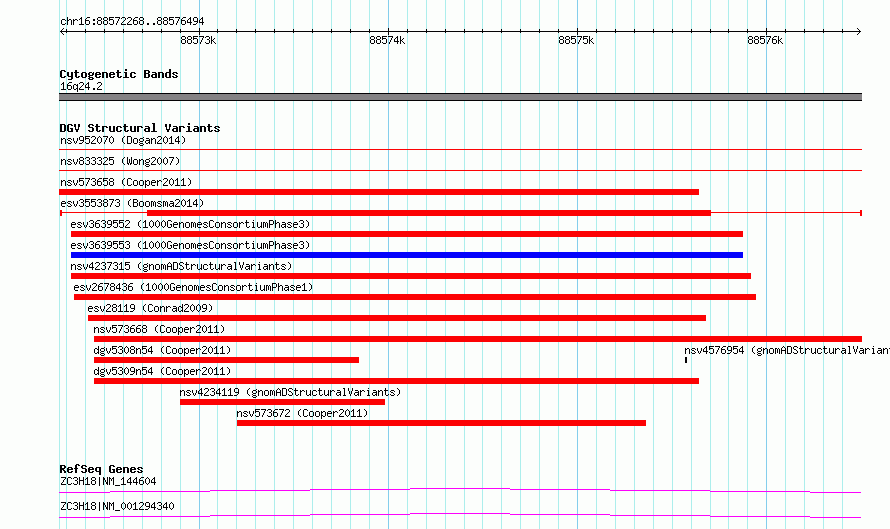Click the right arrow of the ruler
The width and height of the screenshot is (890, 529).
pyautogui.click(x=858, y=32)
